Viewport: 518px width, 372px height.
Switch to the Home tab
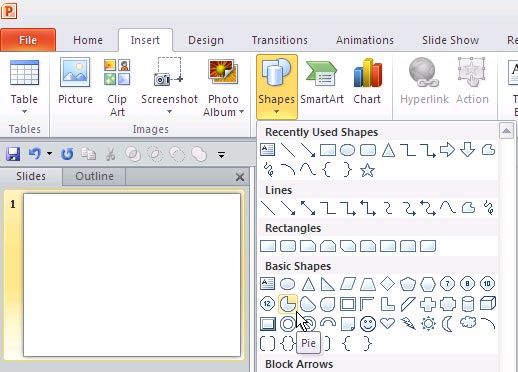(88, 40)
